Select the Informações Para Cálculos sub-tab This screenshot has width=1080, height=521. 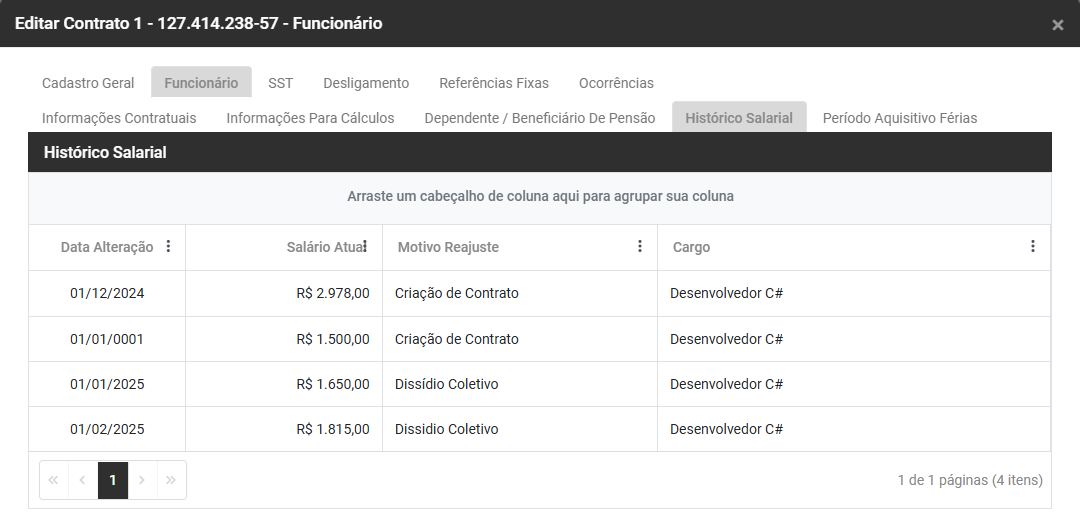coord(310,118)
